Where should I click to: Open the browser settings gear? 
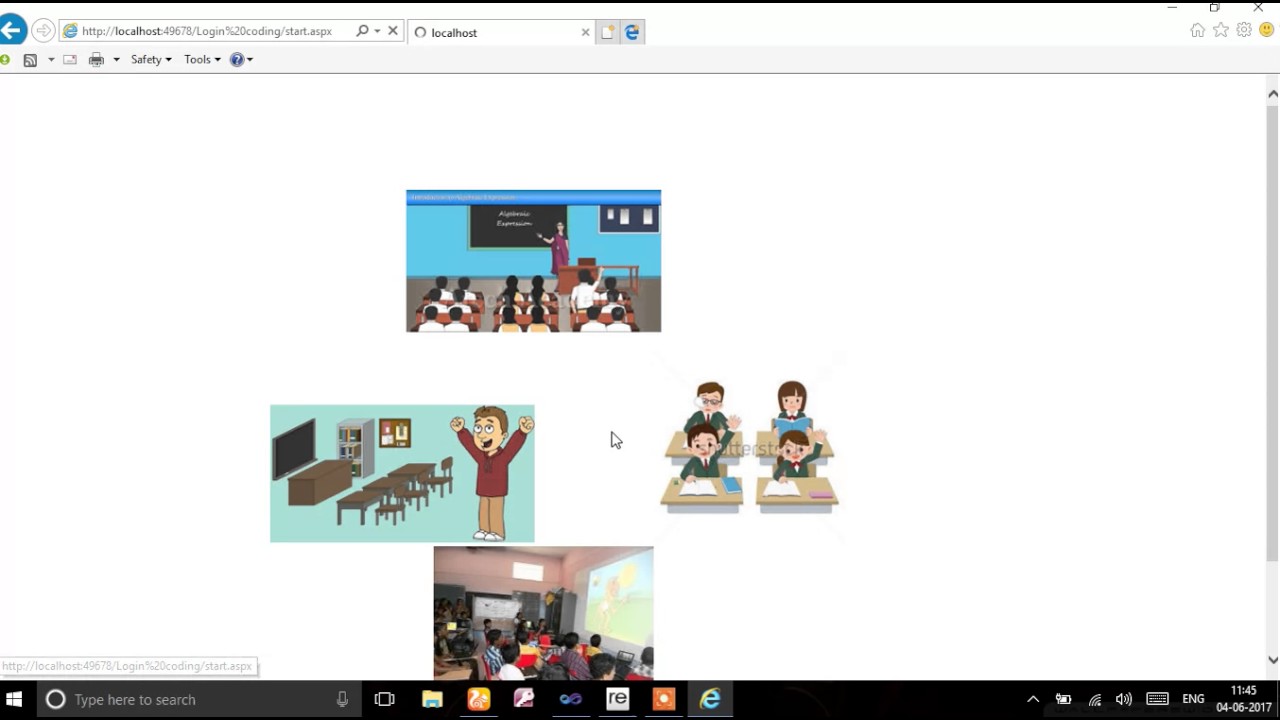[x=1244, y=30]
